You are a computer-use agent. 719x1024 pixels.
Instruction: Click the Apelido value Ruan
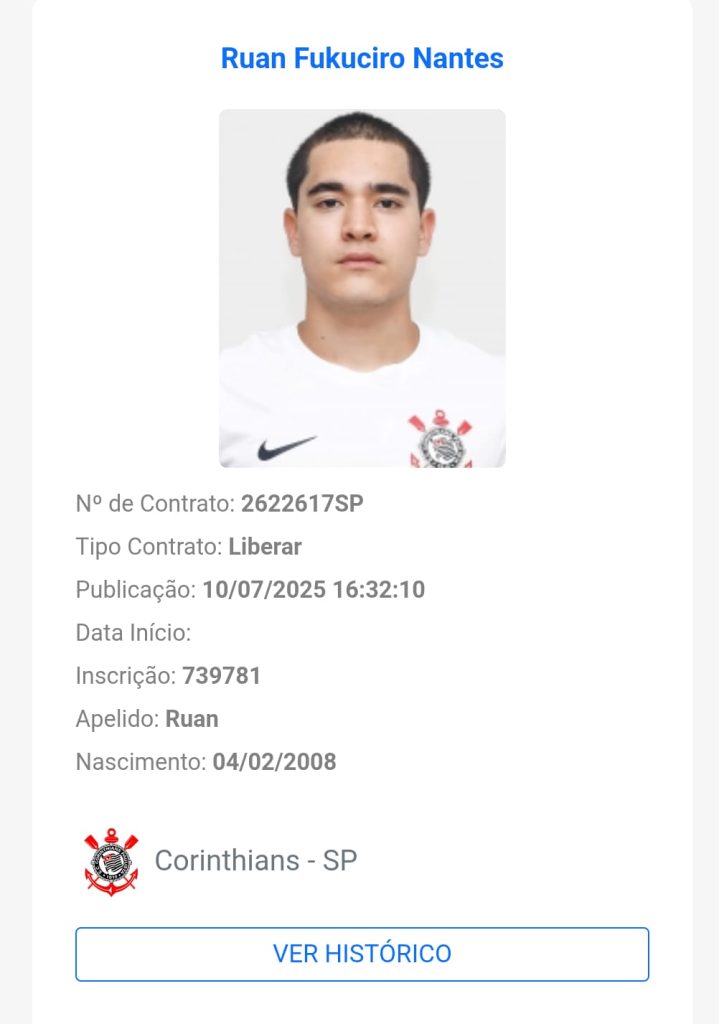coord(192,719)
